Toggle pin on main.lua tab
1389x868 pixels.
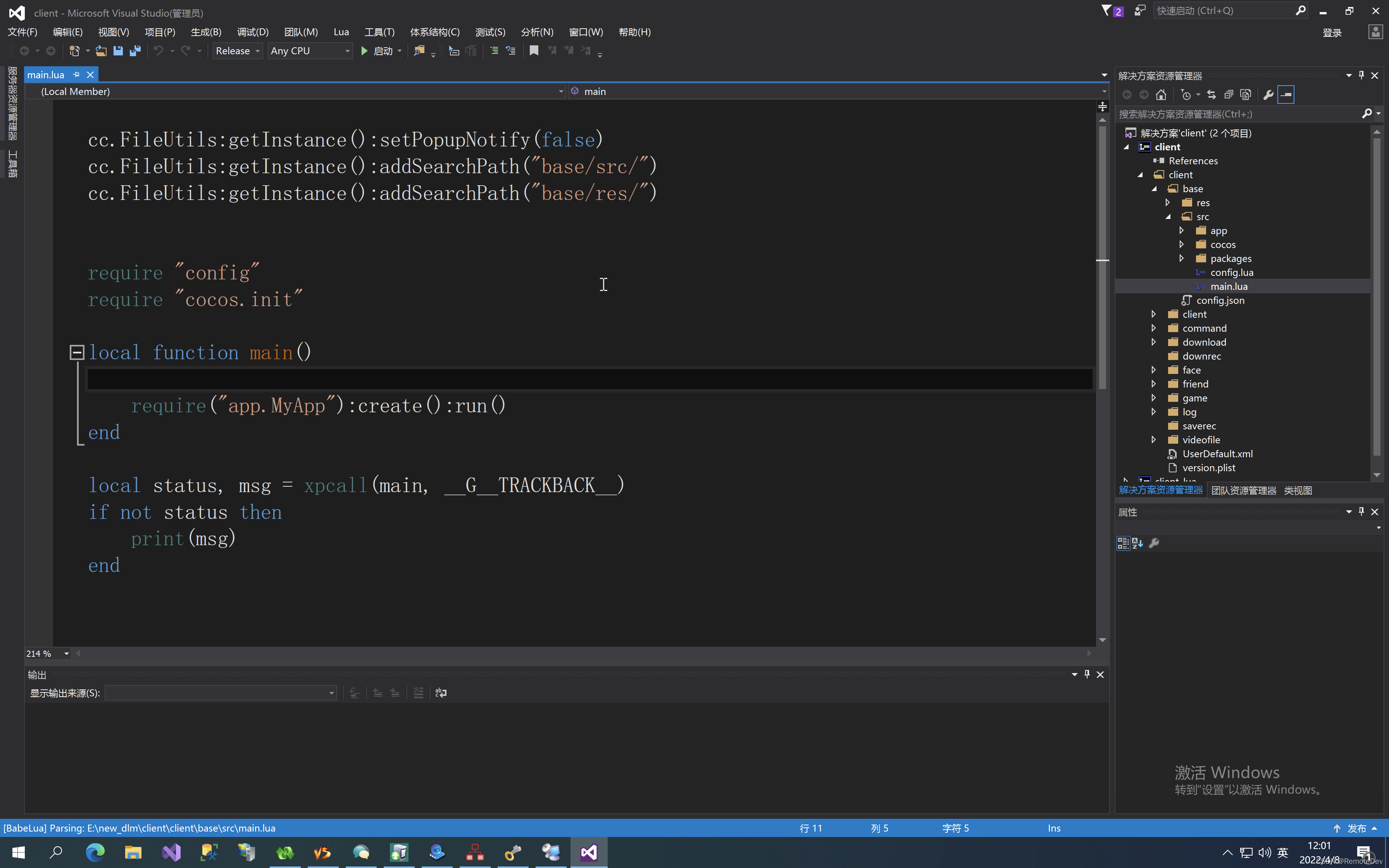point(76,75)
